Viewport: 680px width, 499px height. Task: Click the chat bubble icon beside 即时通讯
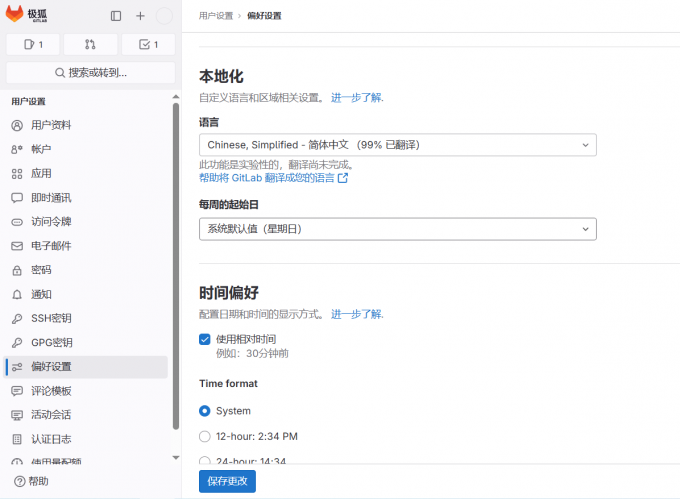coord(17,198)
